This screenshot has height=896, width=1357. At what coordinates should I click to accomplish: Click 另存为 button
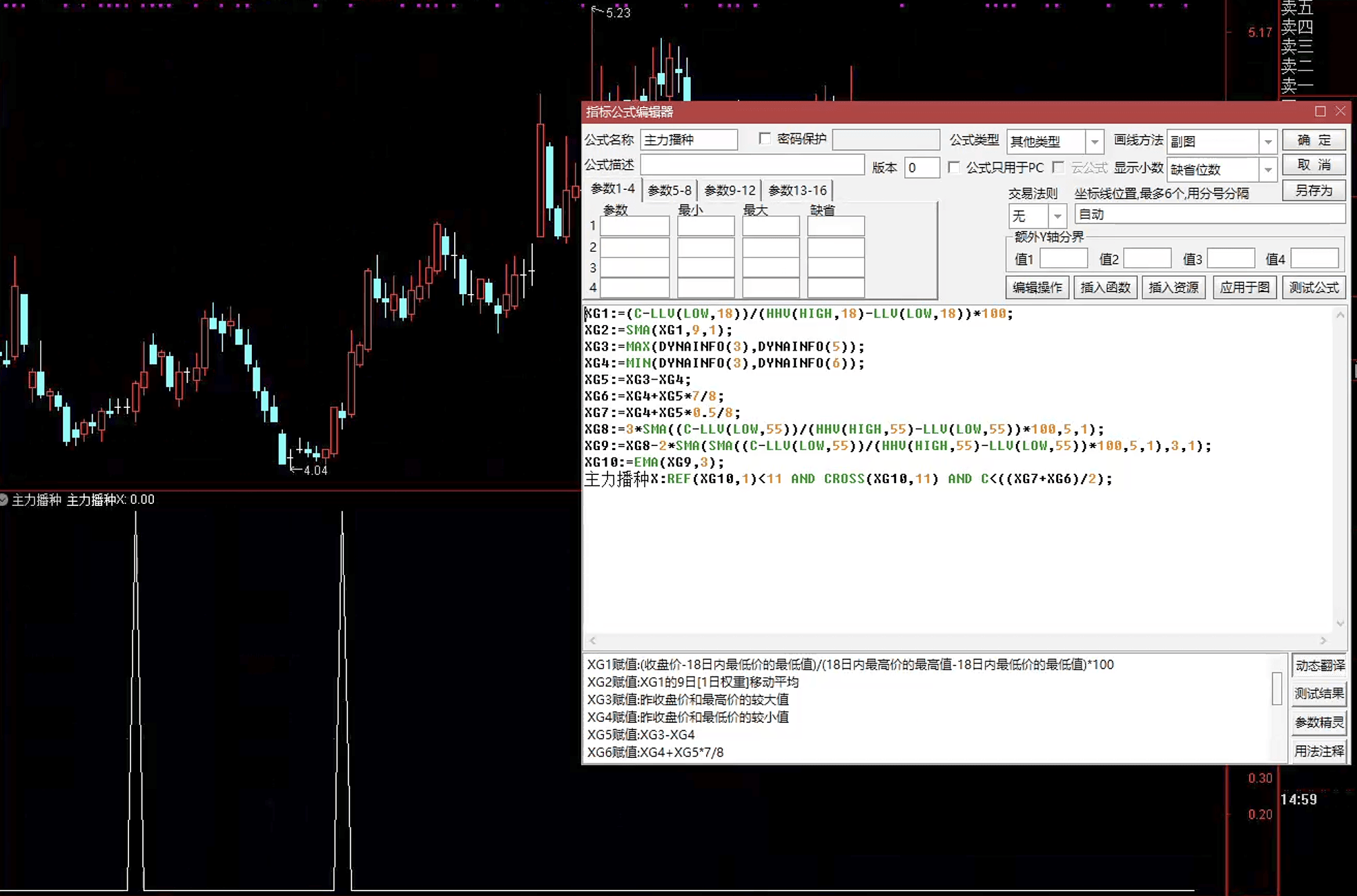point(1314,191)
